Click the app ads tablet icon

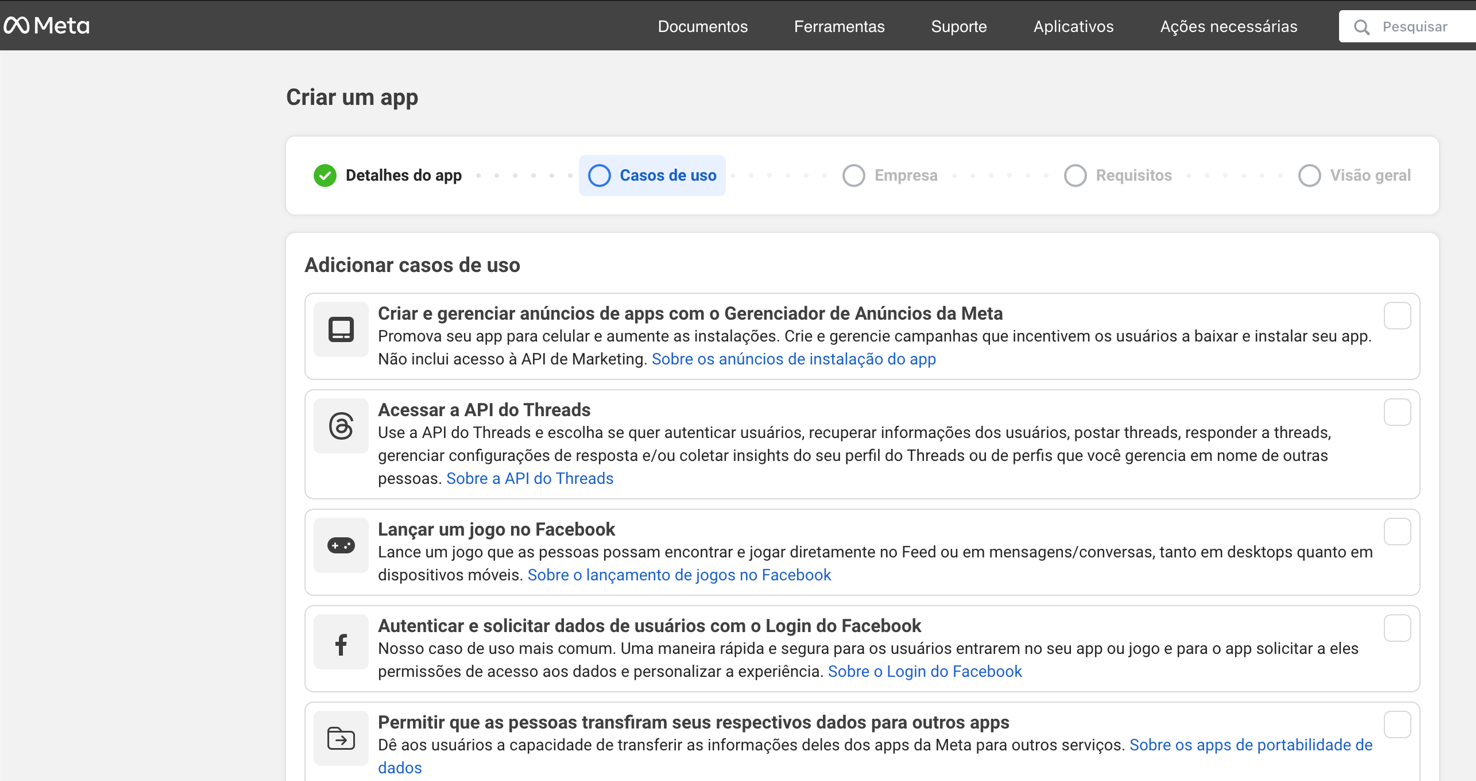pos(341,329)
